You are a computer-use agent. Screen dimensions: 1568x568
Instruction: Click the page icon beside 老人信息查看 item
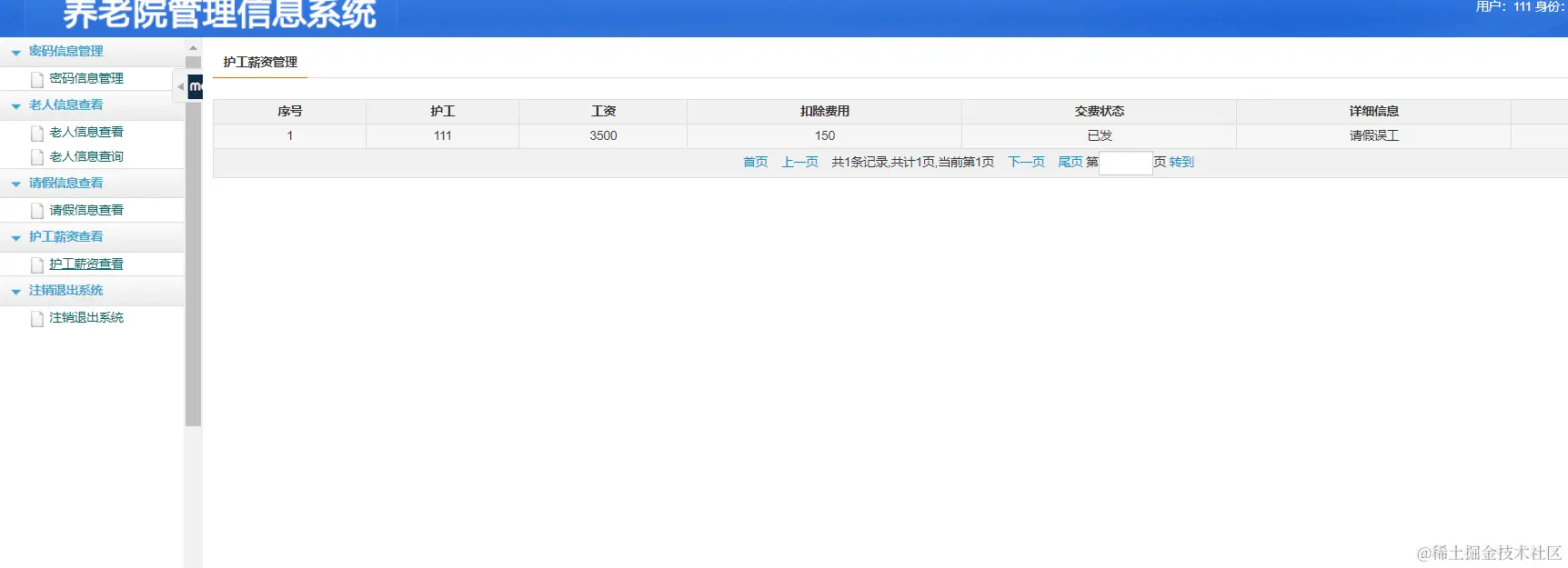[x=37, y=133]
